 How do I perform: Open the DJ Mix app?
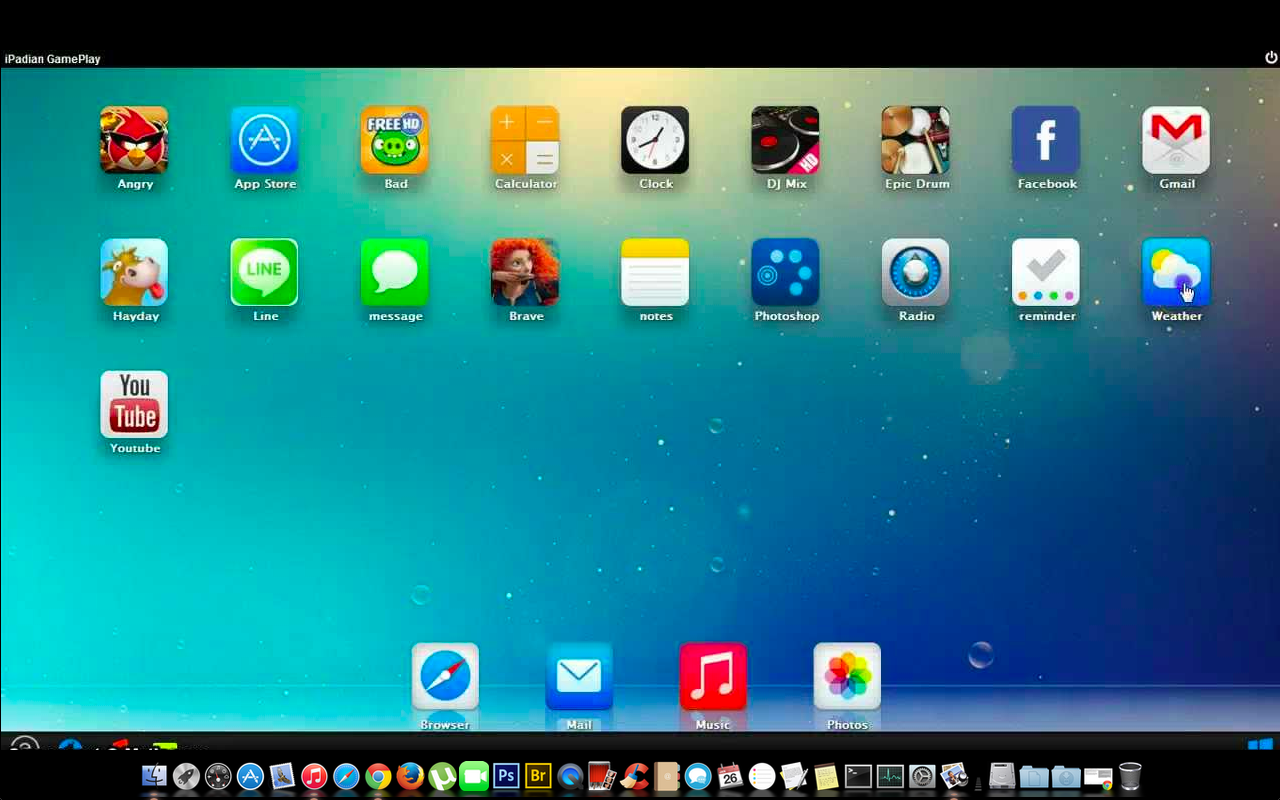click(x=785, y=140)
